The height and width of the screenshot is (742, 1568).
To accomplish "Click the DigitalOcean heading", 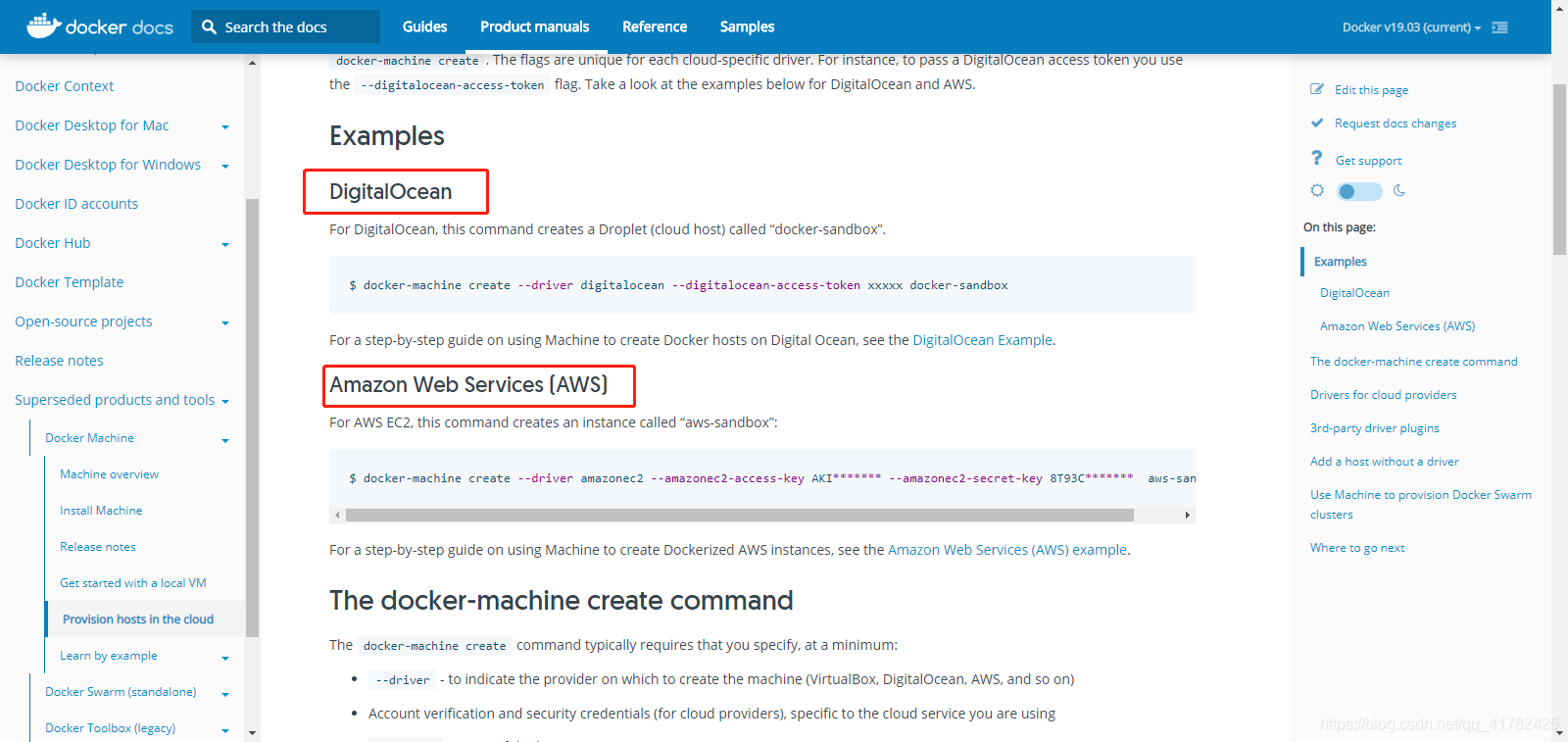I will (390, 191).
